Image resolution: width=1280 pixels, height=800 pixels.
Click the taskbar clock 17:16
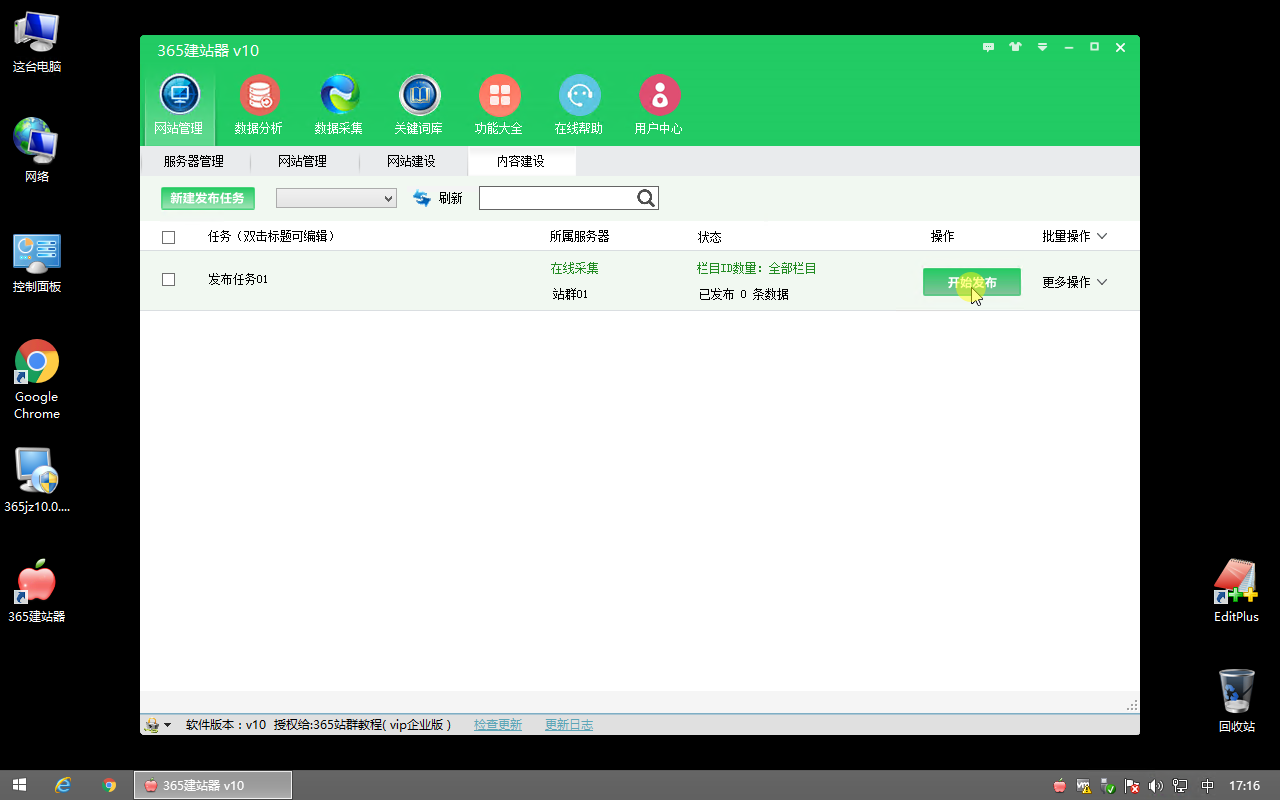(x=1244, y=786)
